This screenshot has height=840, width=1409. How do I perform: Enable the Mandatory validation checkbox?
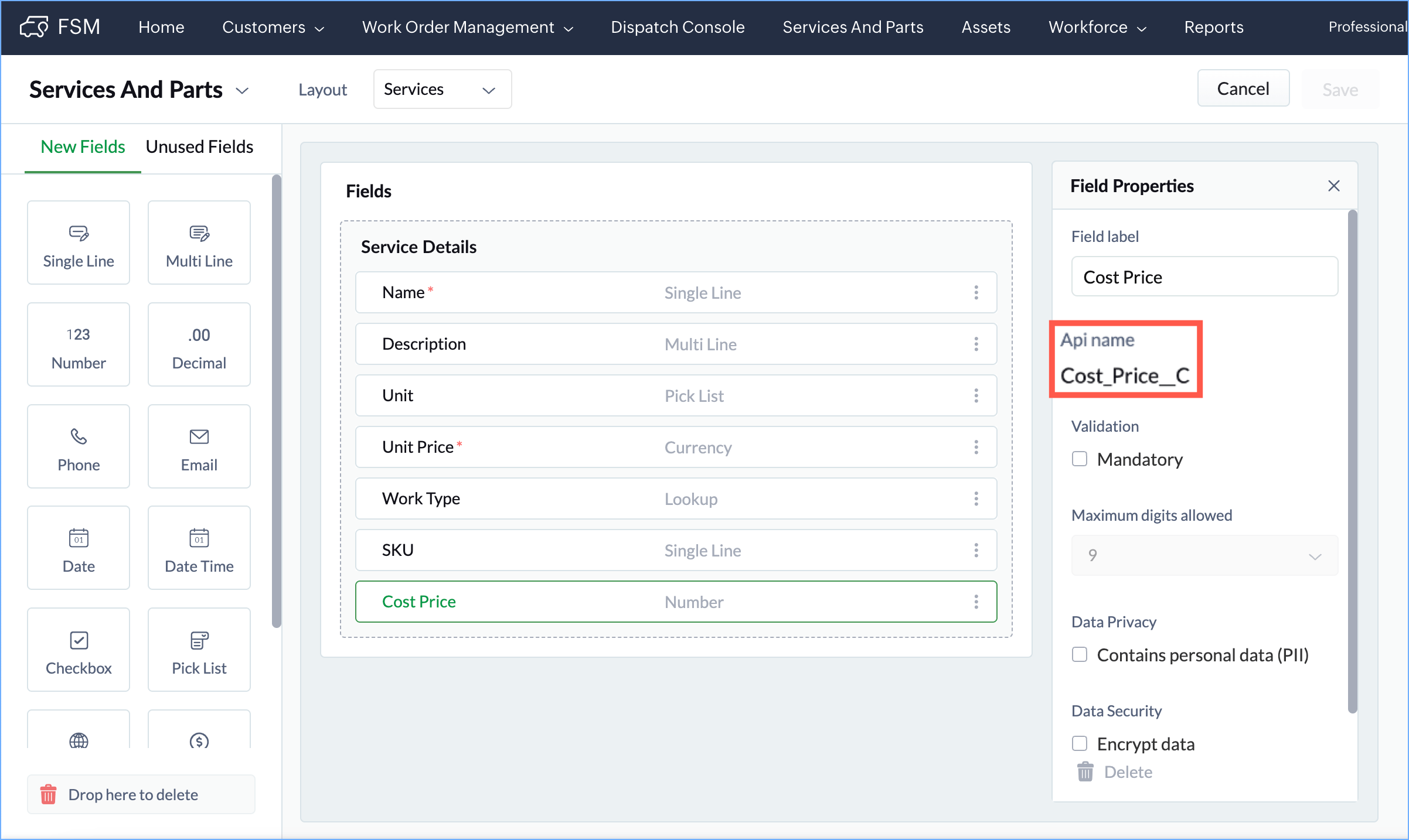click(1080, 459)
